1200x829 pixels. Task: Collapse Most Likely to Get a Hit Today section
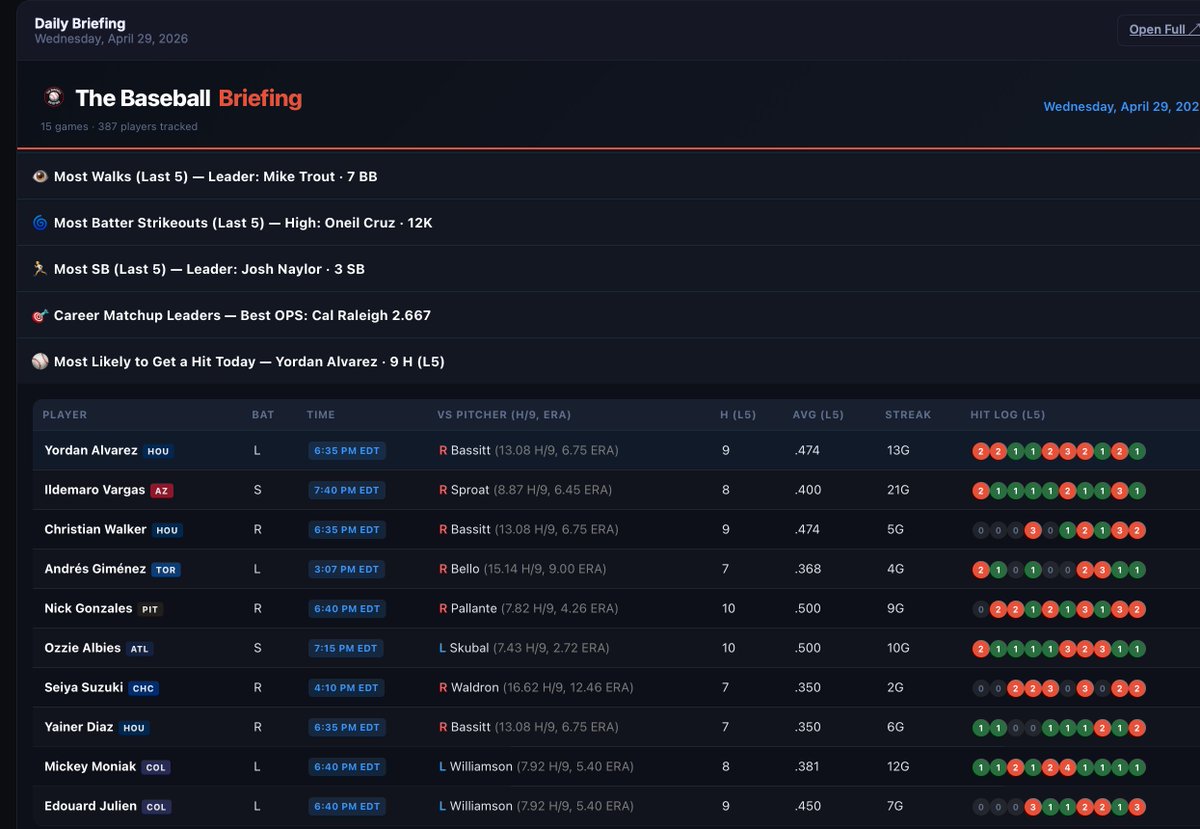coord(608,362)
